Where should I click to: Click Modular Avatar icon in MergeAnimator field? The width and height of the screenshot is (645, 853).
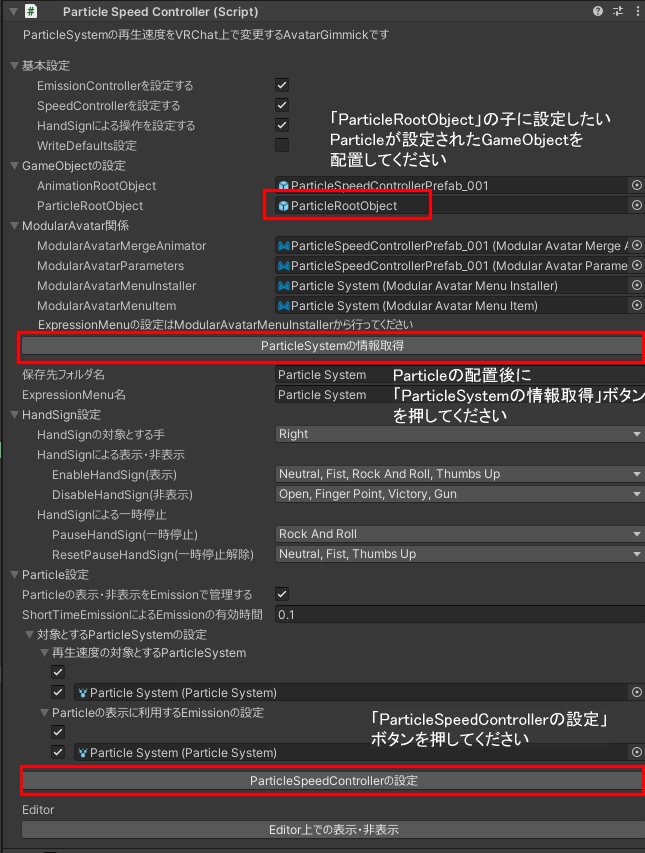(x=283, y=246)
